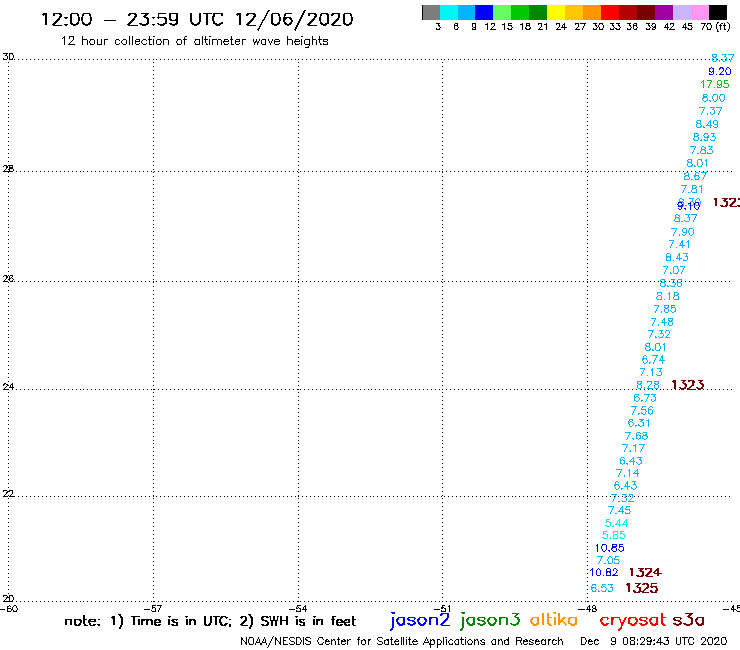Click the note about UTC and SWH feet
Viewport: 740px width, 650px height.
click(x=210, y=621)
